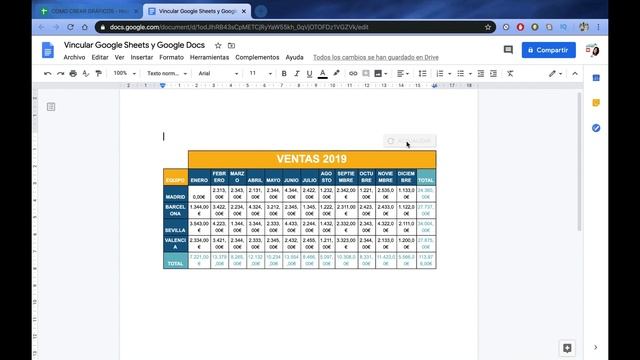Open the Herramientas menu

(x=209, y=58)
